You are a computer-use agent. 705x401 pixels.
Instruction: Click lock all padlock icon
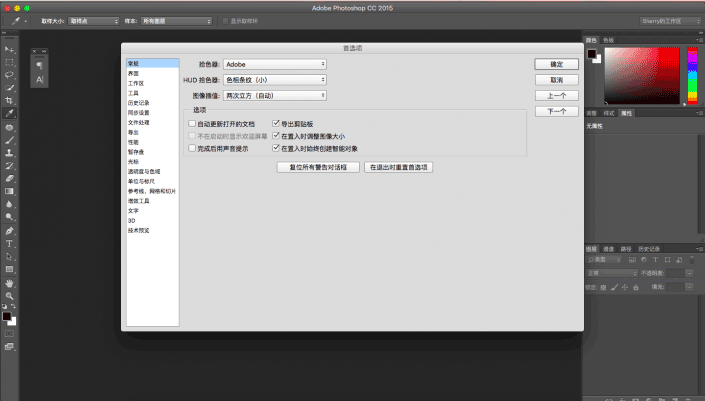pos(636,287)
